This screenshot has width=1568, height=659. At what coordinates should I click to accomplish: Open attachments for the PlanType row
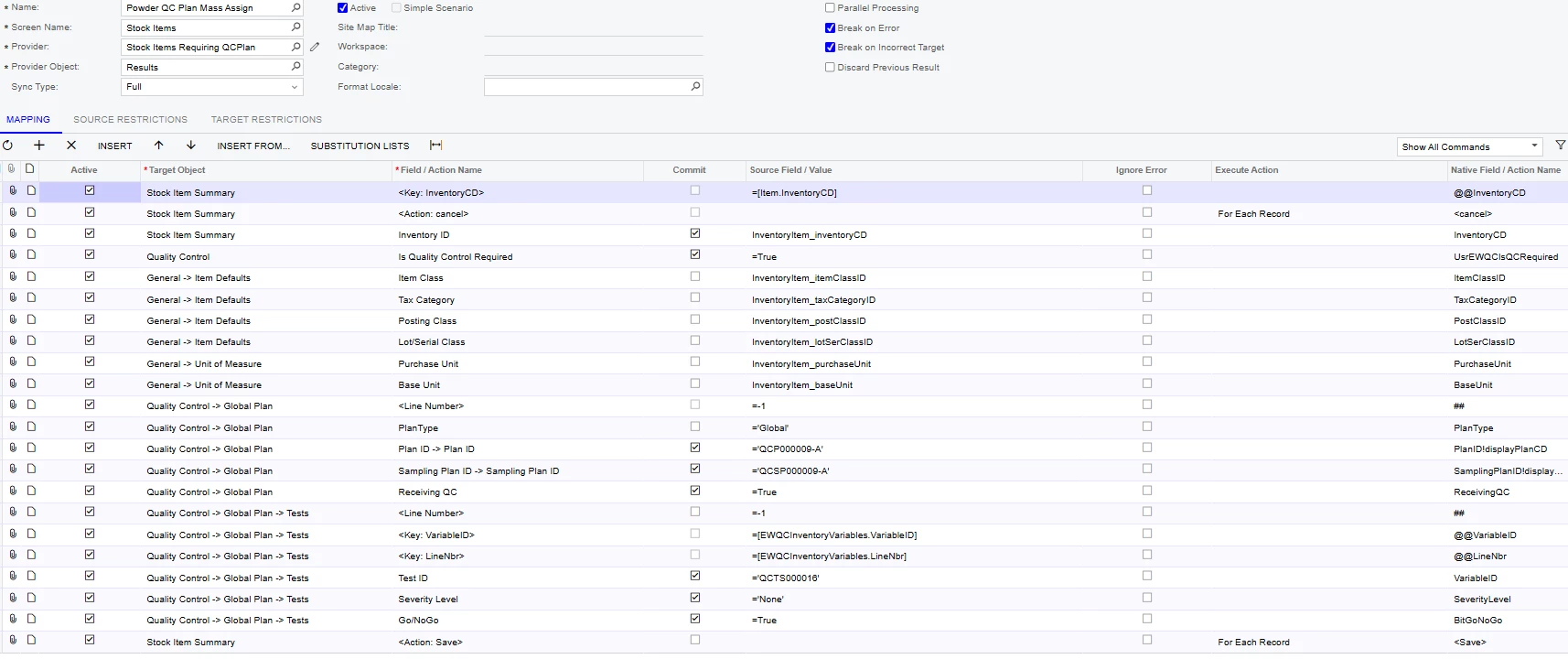pyautogui.click(x=13, y=427)
